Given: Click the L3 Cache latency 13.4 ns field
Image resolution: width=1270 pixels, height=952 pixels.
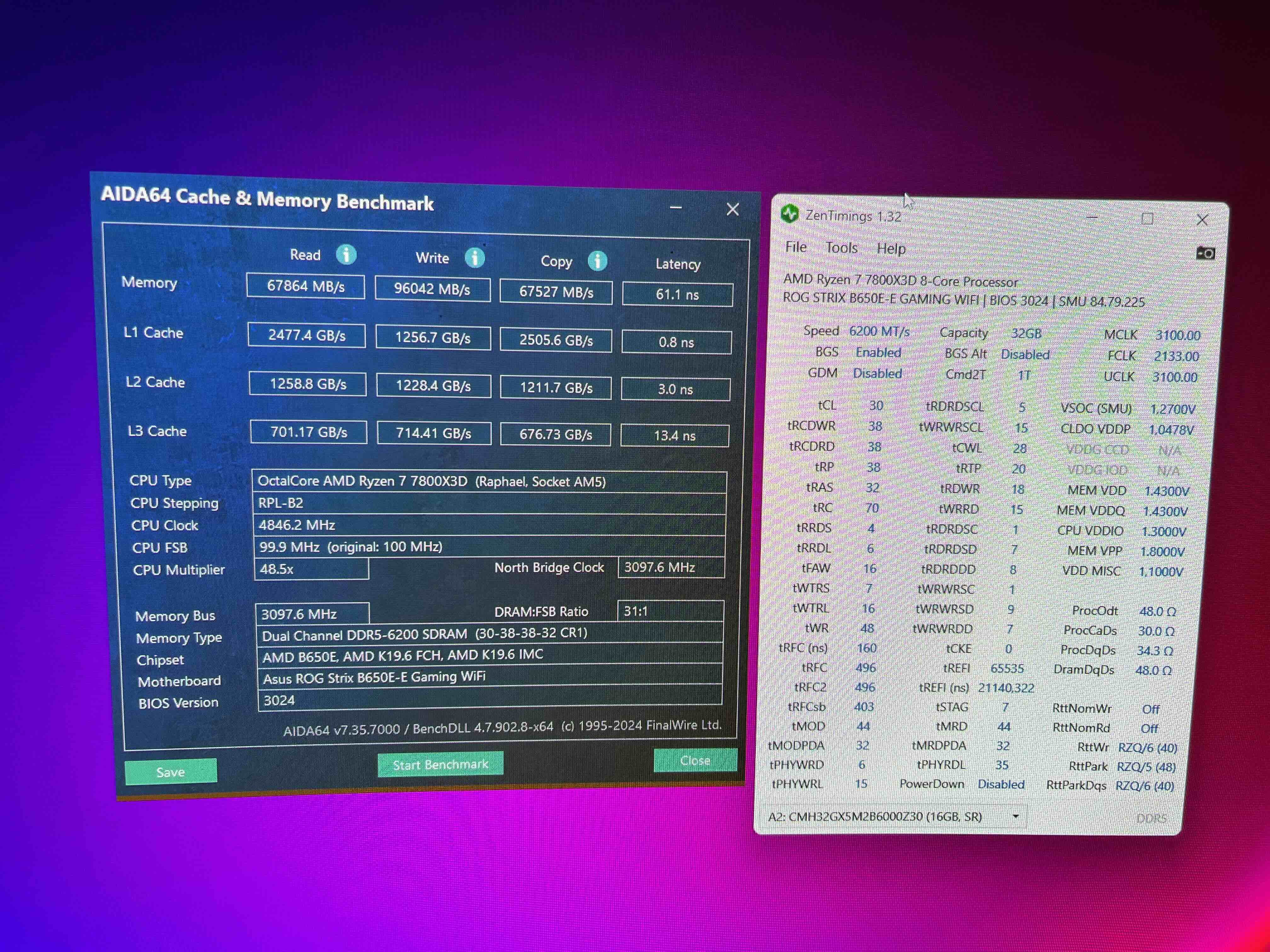Looking at the screenshot, I should click(x=675, y=435).
